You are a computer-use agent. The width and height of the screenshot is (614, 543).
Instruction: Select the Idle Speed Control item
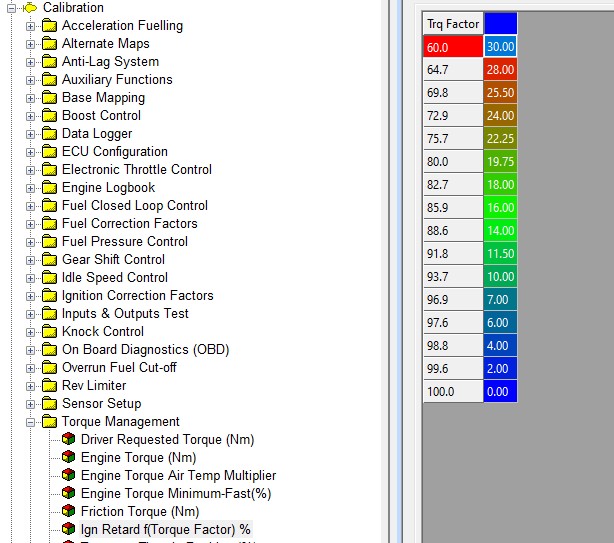point(114,278)
